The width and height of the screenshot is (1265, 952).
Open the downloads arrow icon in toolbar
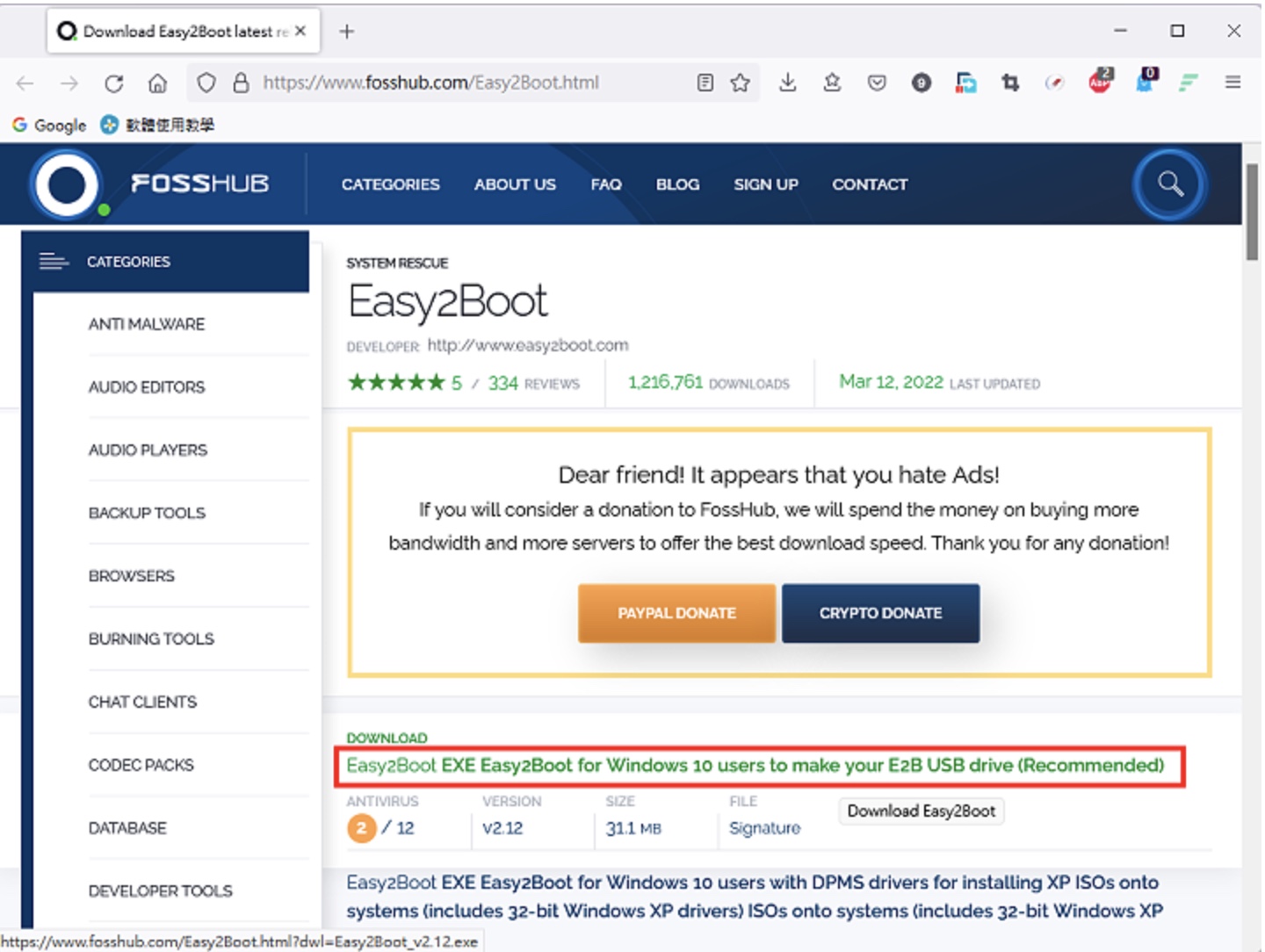click(x=788, y=83)
